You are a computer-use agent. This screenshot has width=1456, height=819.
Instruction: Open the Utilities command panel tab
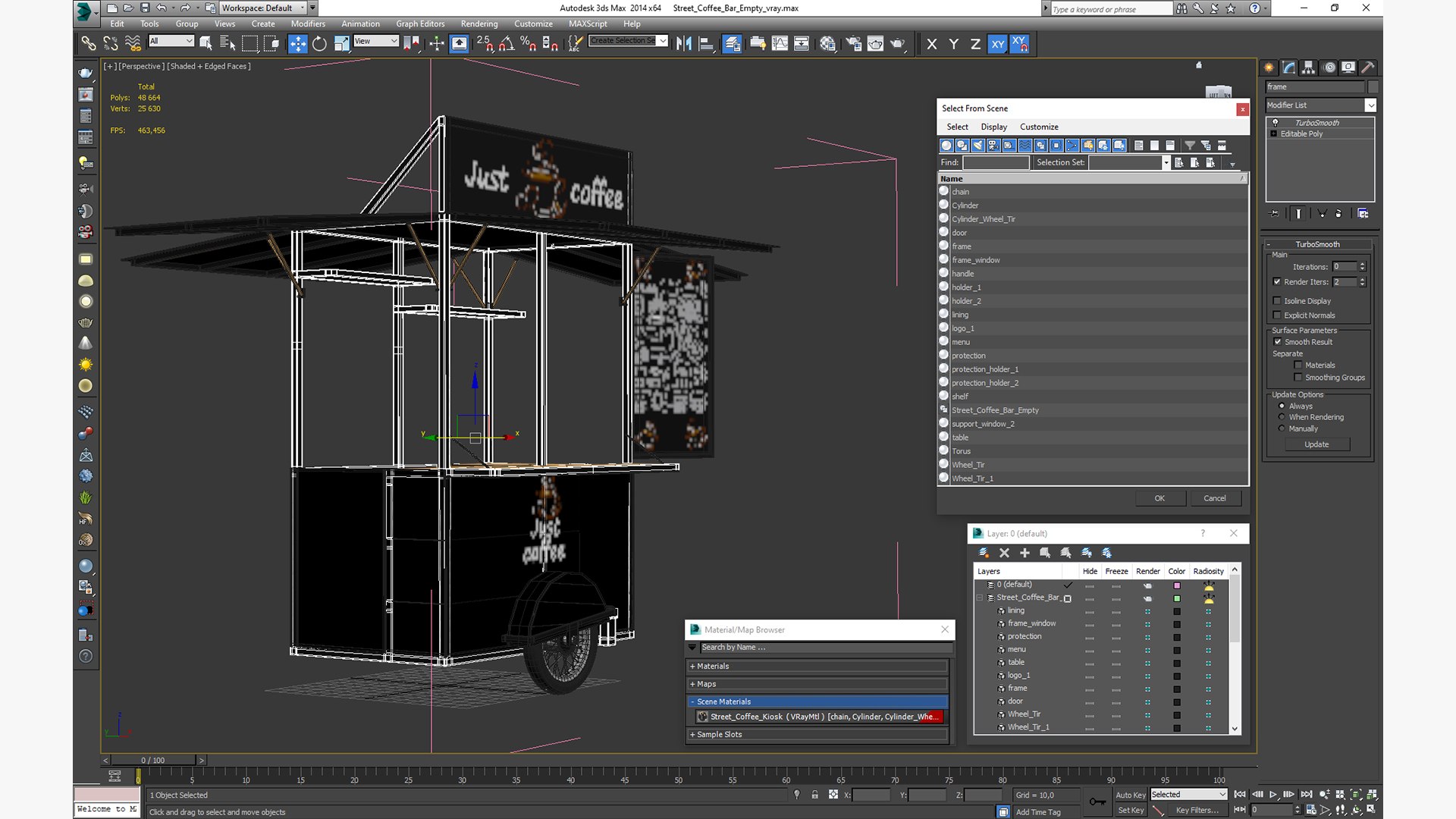1368,67
